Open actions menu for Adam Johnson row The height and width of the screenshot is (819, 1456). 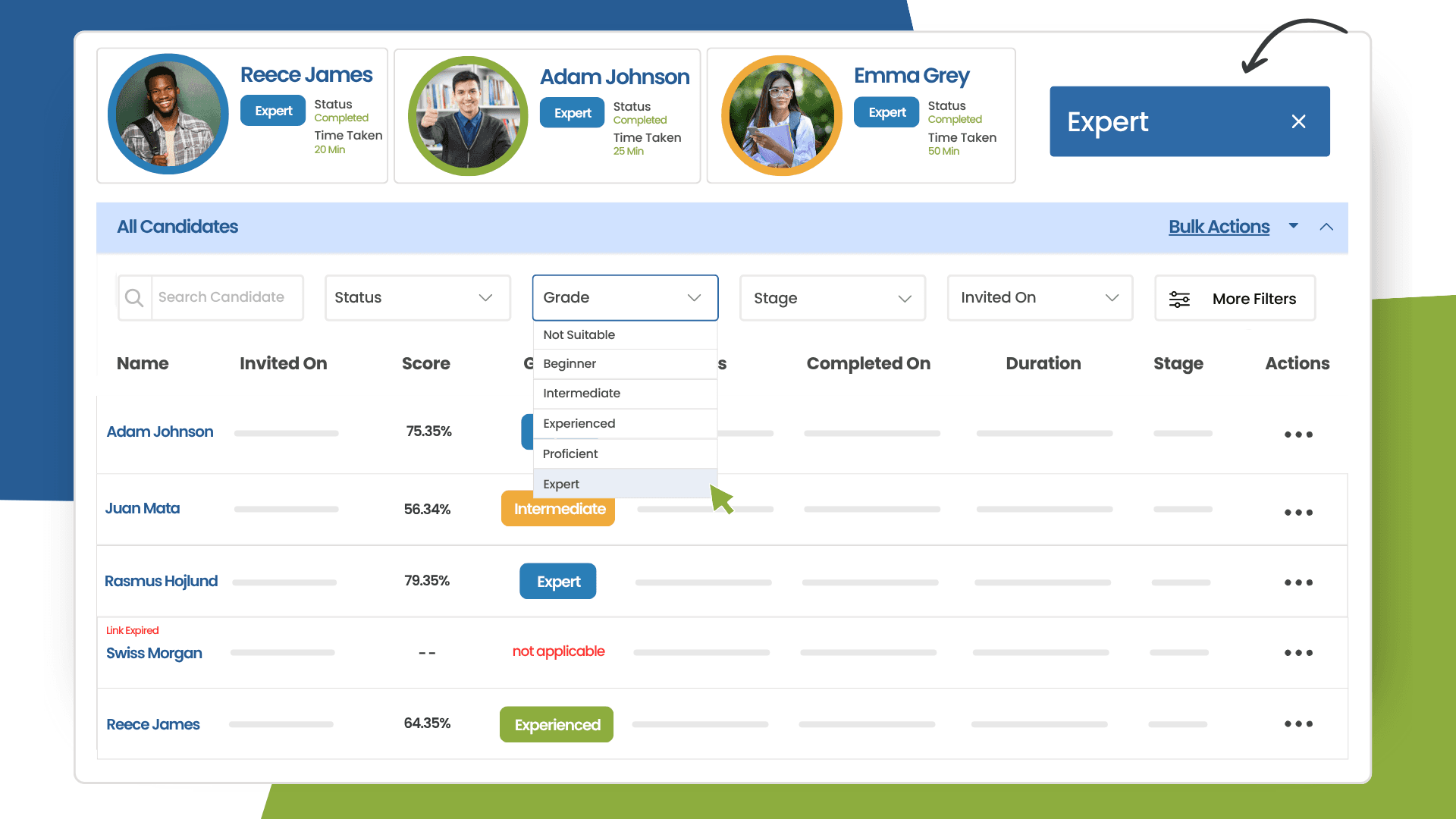point(1298,435)
